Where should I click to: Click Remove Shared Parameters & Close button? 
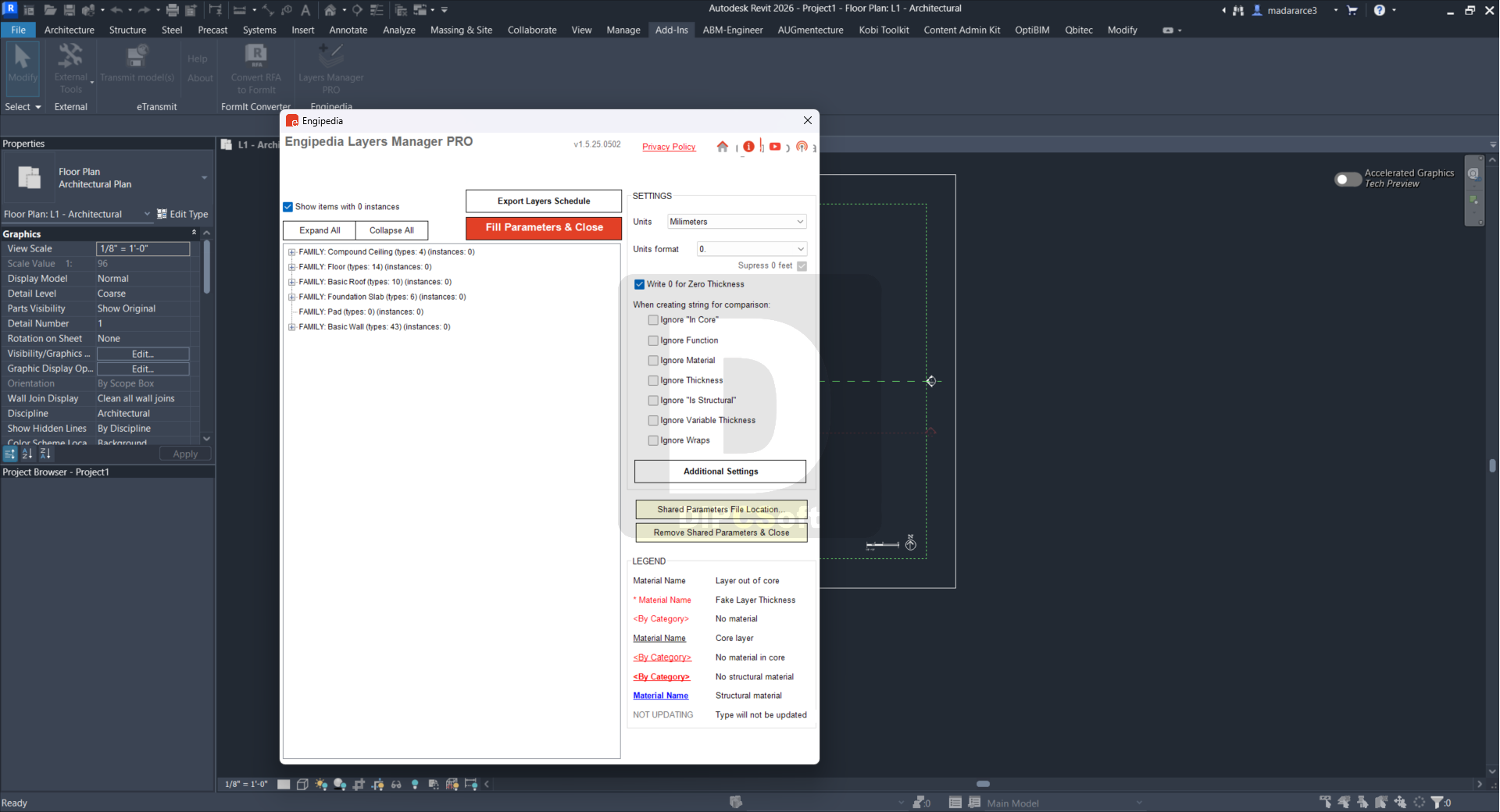tap(721, 532)
